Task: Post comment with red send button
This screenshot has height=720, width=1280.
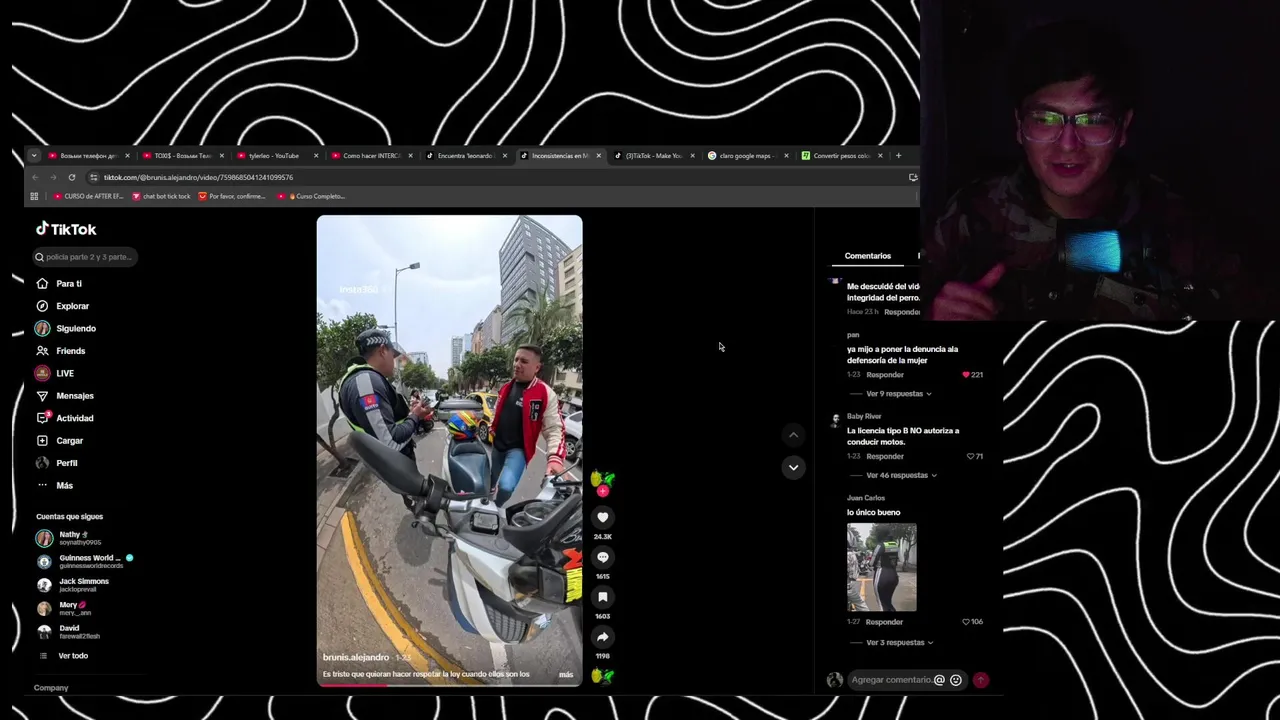Action: pyautogui.click(x=981, y=680)
